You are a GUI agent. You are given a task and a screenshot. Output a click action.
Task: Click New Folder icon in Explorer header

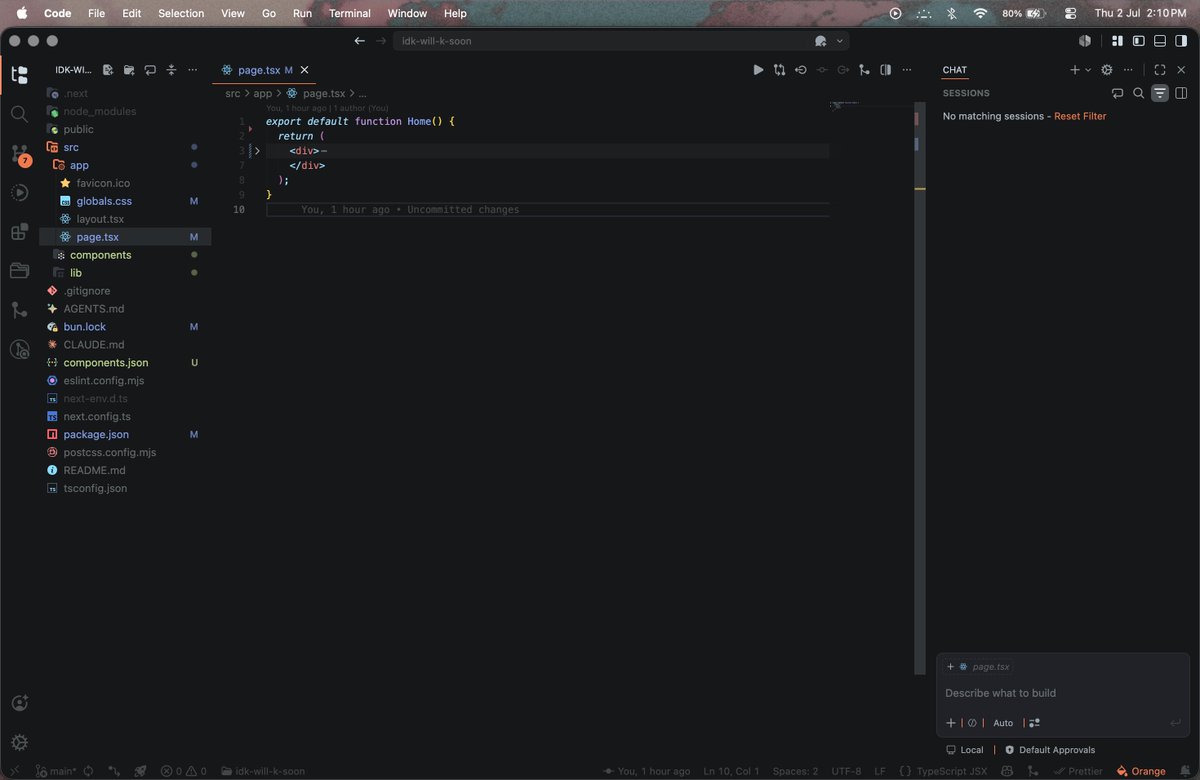click(x=129, y=70)
